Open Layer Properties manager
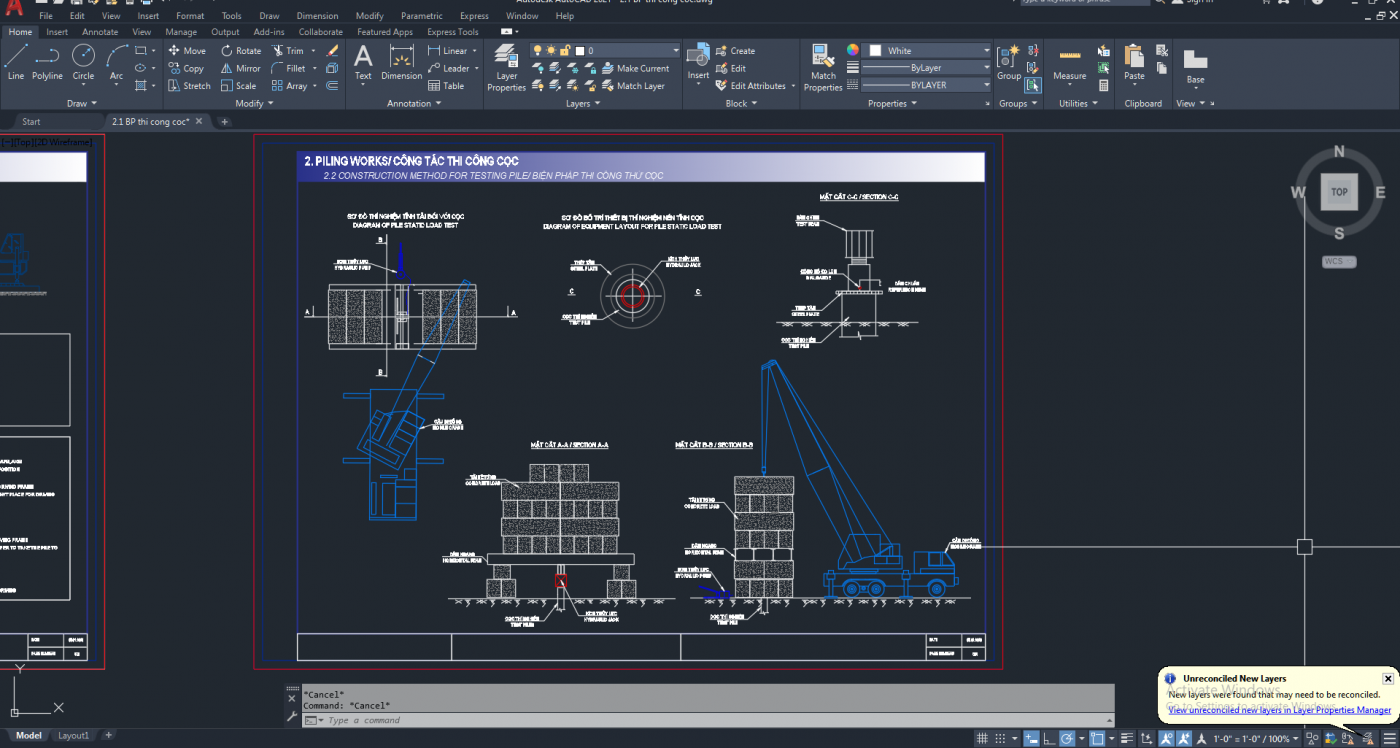 506,68
